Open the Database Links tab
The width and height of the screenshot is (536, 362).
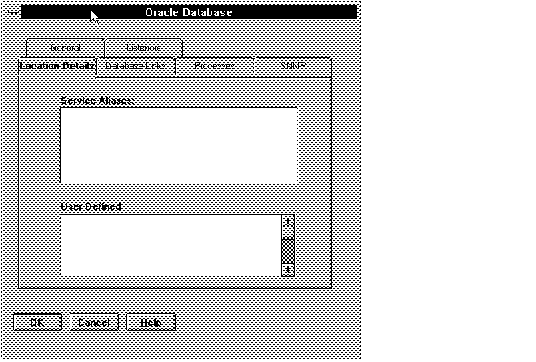tap(136, 66)
